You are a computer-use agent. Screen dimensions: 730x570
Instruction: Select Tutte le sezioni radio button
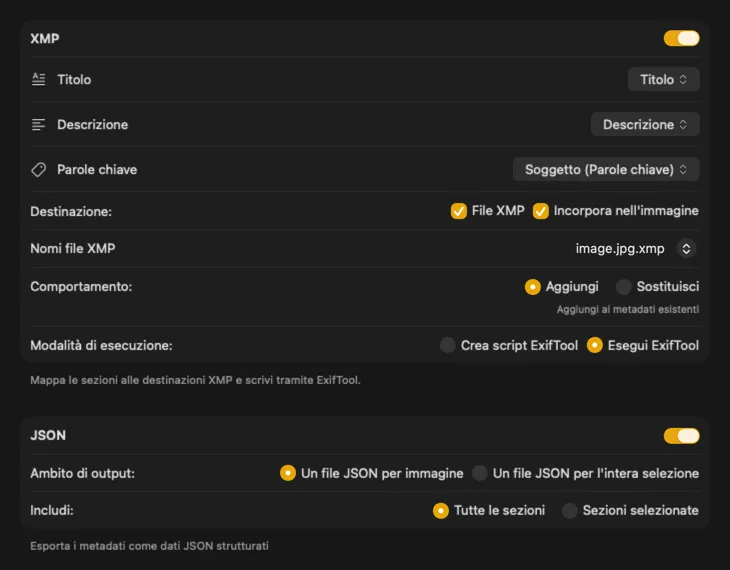coord(440,510)
